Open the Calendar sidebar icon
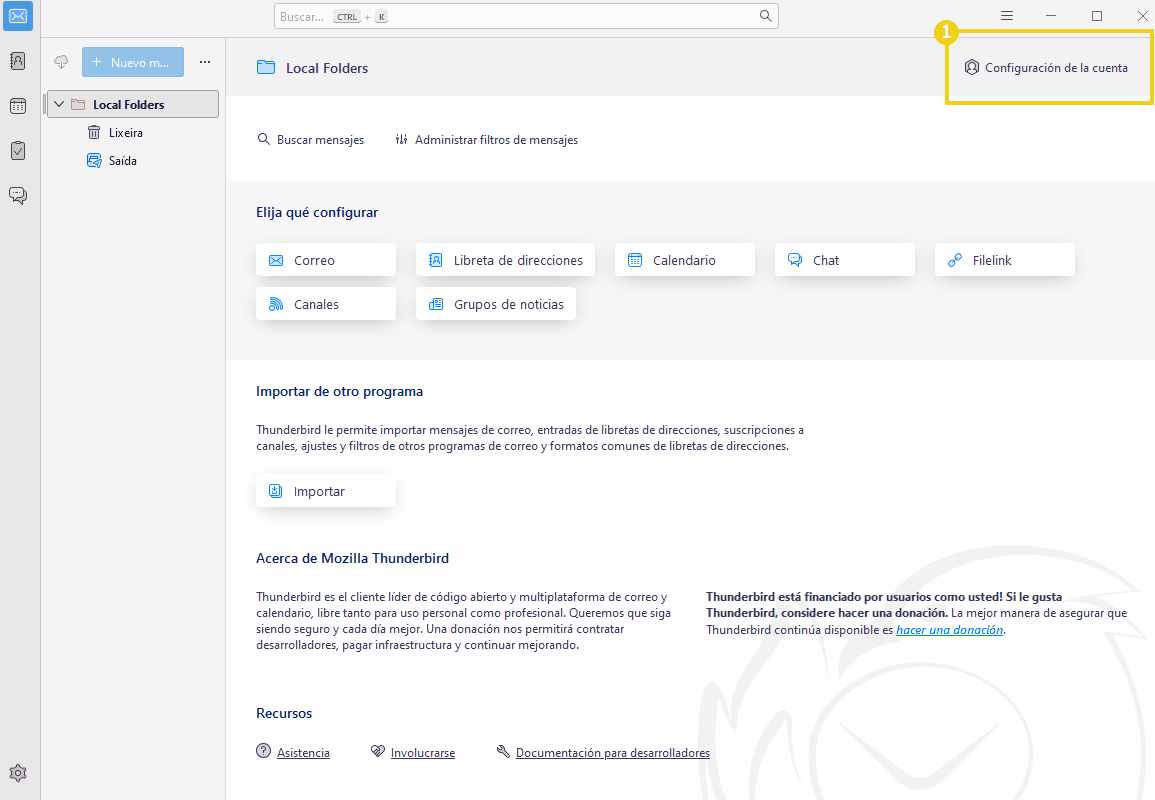Viewport: 1155px width, 800px height. (18, 106)
